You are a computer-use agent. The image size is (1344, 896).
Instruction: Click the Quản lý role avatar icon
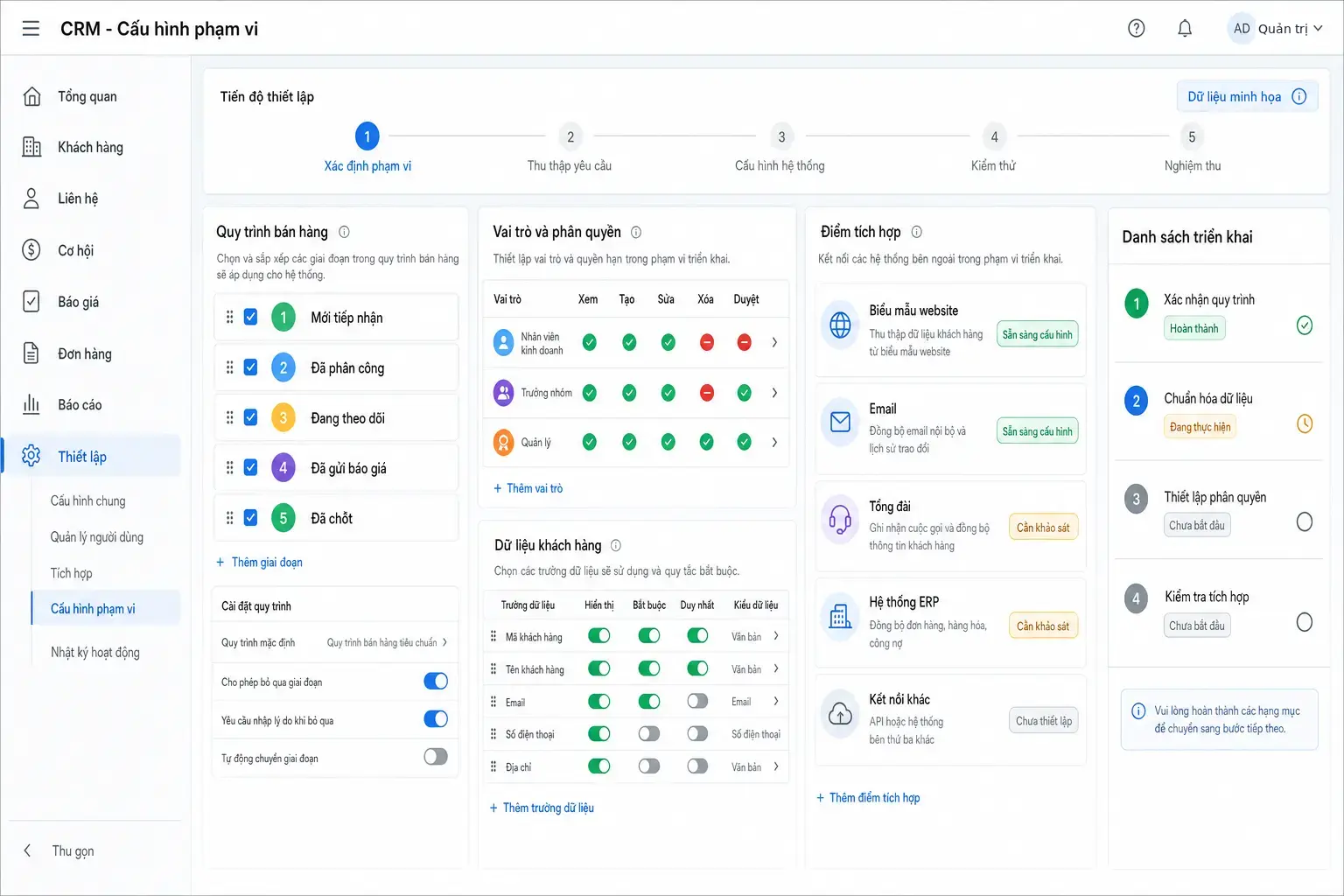click(504, 442)
